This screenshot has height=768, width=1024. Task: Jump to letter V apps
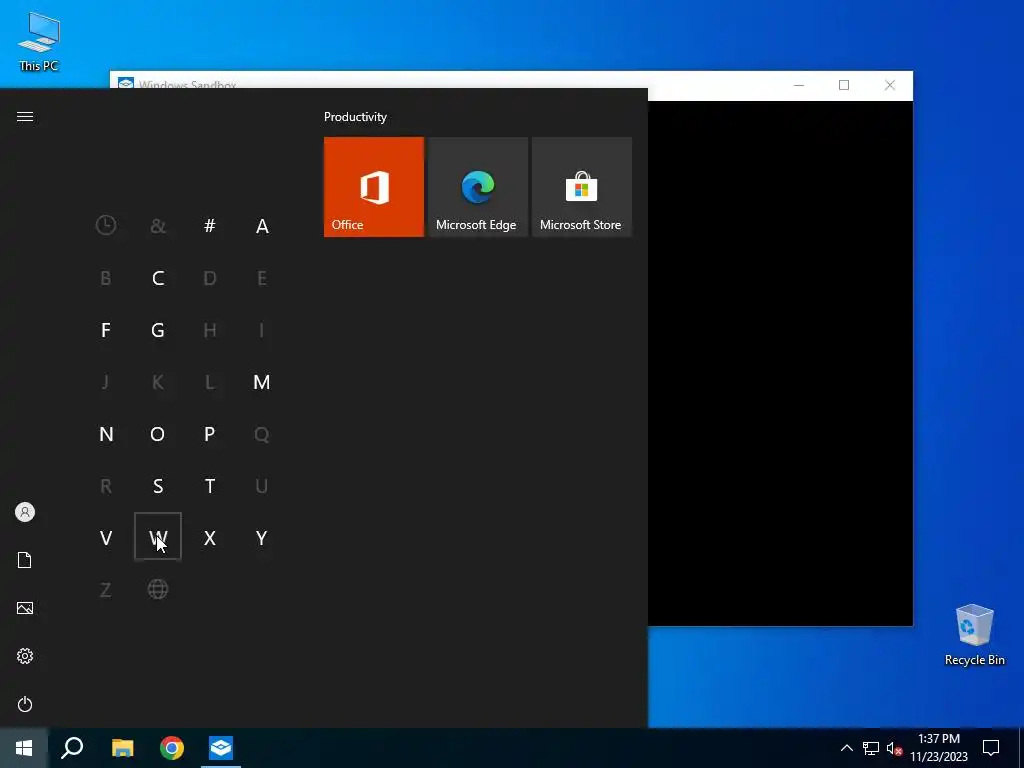pyautogui.click(x=106, y=538)
